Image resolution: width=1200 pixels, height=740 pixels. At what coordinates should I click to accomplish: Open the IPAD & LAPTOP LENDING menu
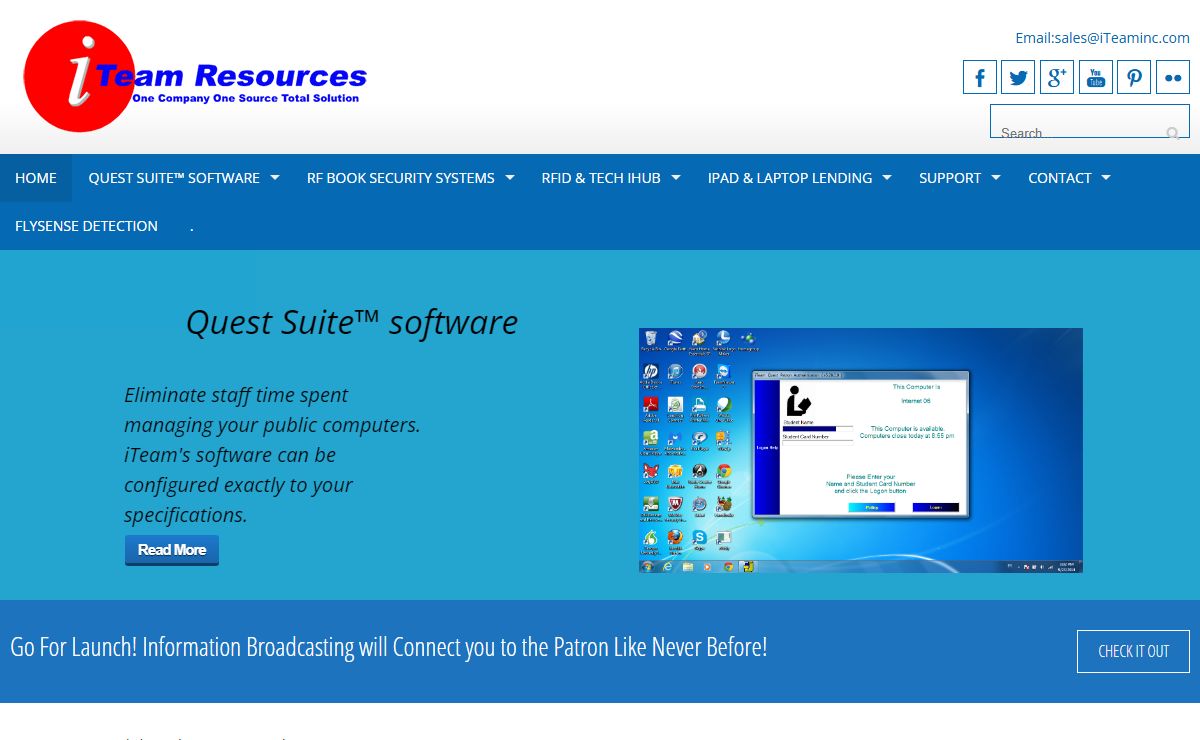(x=790, y=178)
